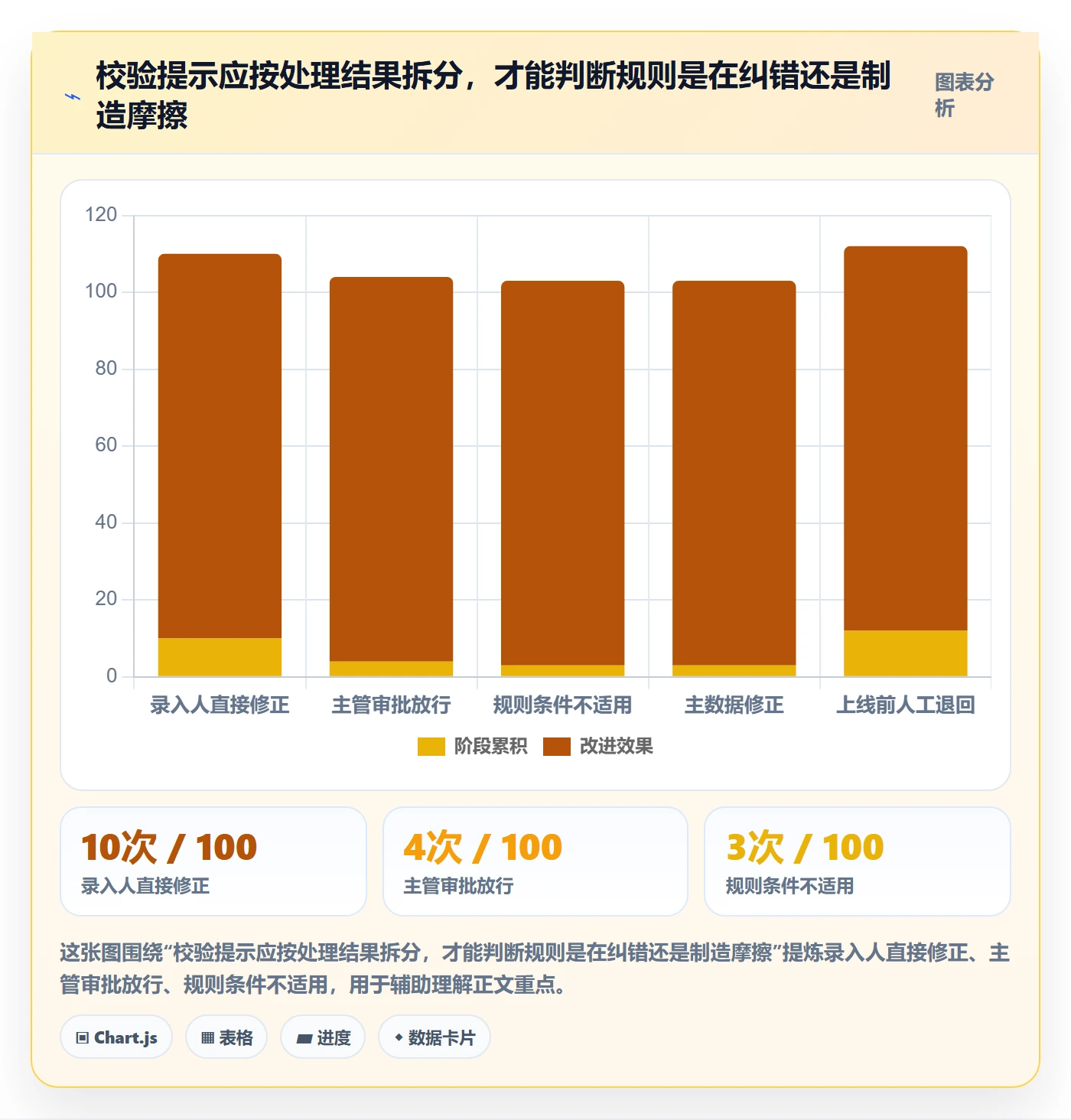The width and height of the screenshot is (1071, 1120).
Task: Click the orange bar segment for 主管审批放行
Action: pyautogui.click(x=391, y=469)
